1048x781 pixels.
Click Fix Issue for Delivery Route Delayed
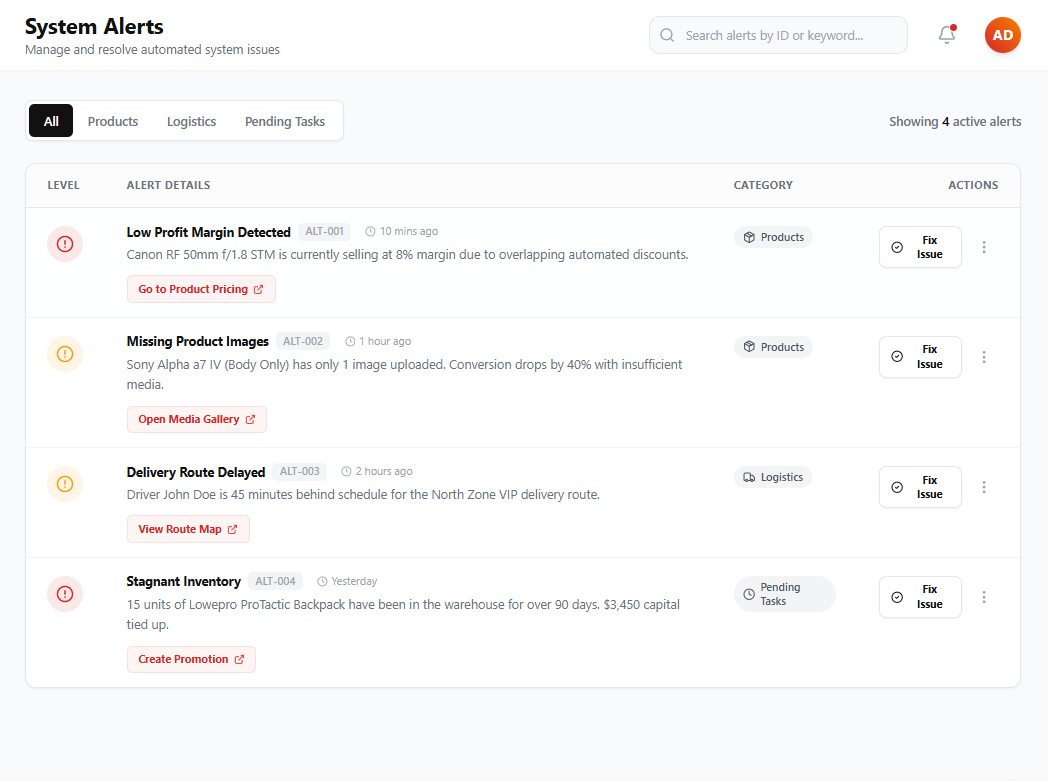click(920, 487)
